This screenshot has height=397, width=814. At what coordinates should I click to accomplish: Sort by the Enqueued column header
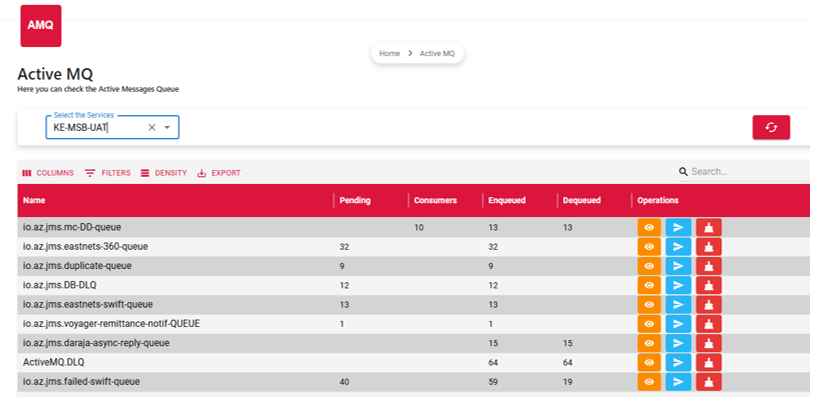(x=507, y=200)
